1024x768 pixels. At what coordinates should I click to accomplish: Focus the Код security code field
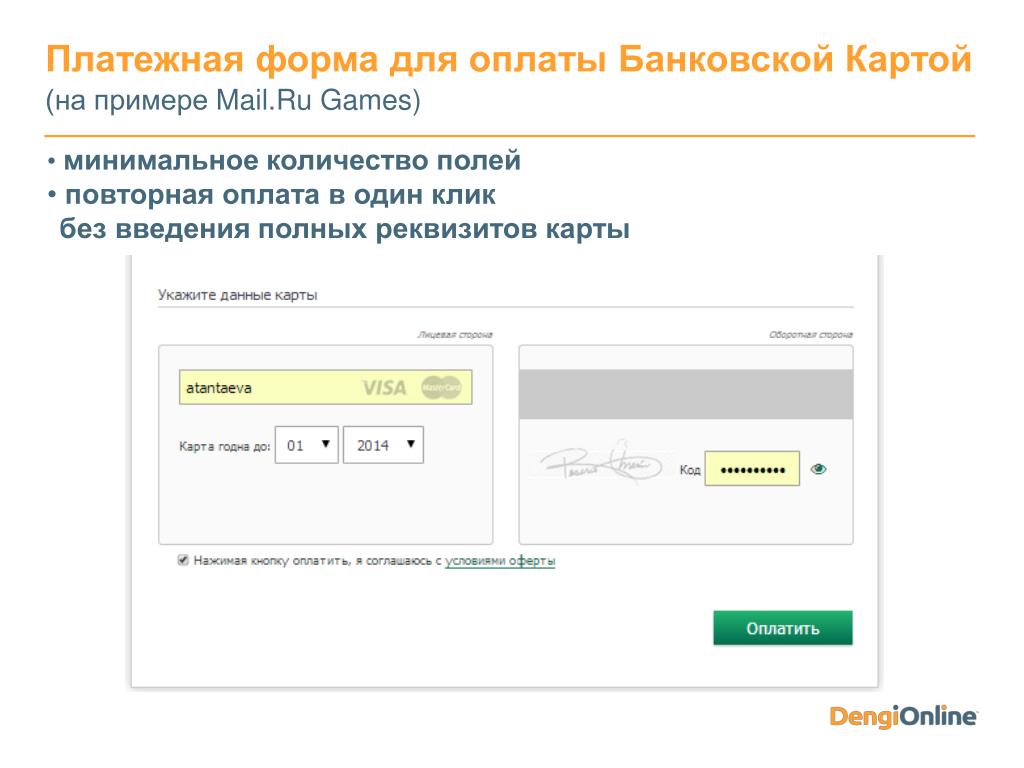(x=752, y=469)
